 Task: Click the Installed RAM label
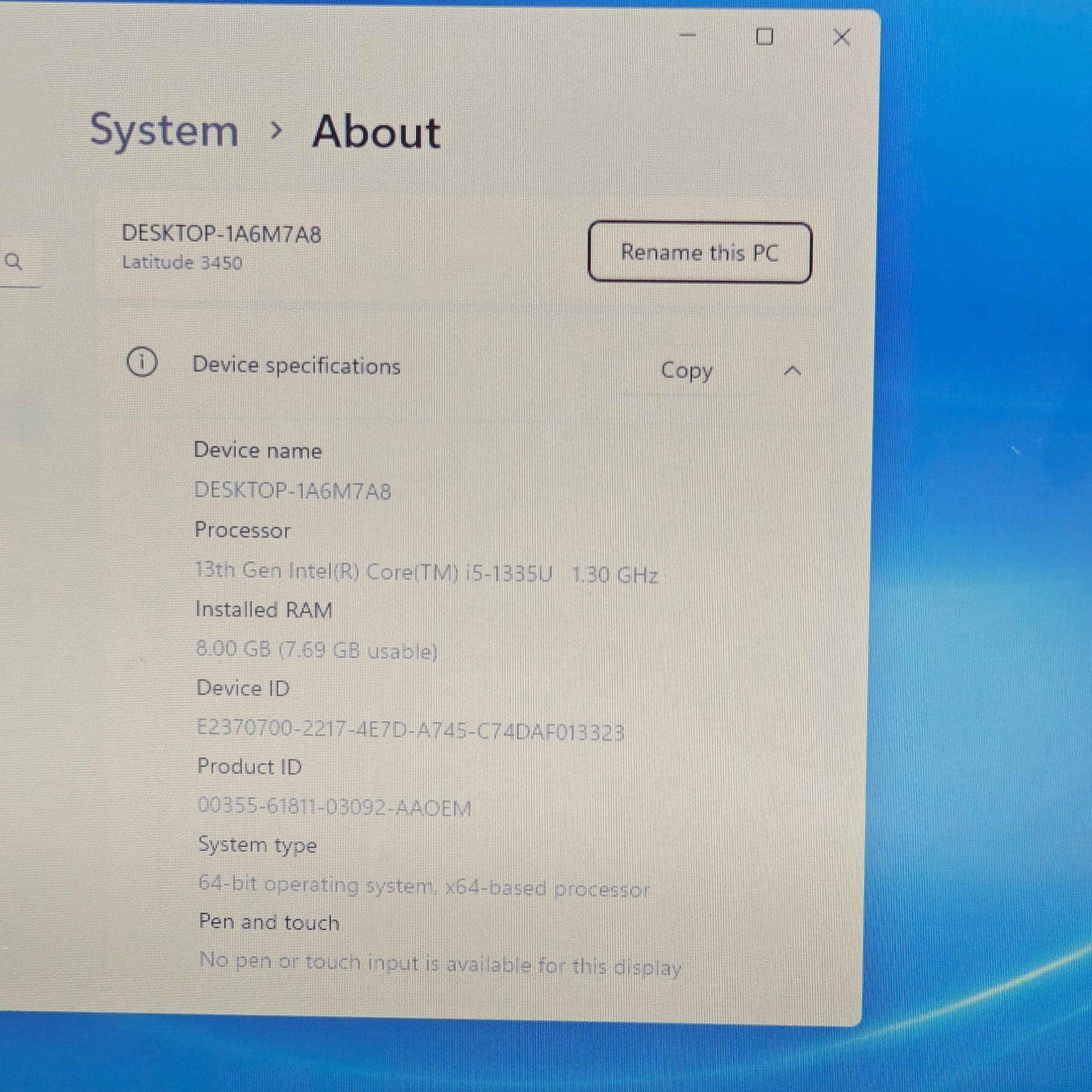click(264, 610)
